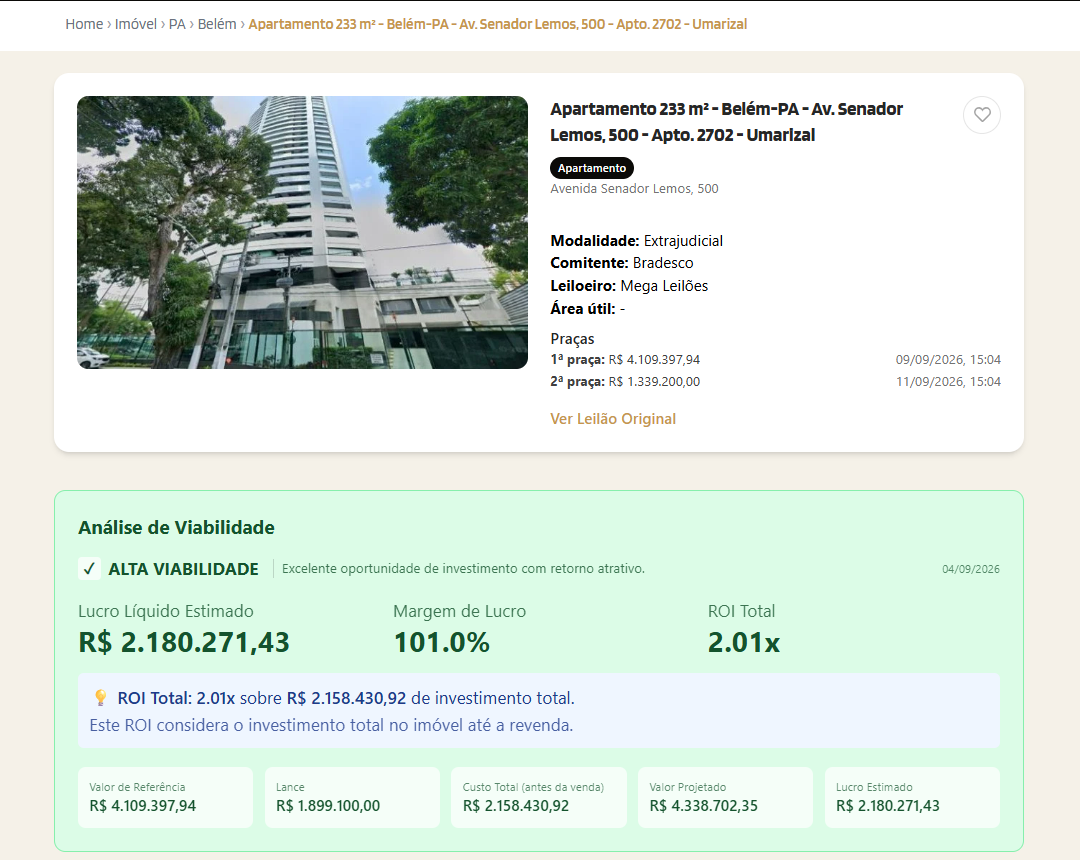Image resolution: width=1080 pixels, height=860 pixels.
Task: Click the date 09/09/2026, 15:04
Action: pyautogui.click(x=948, y=359)
